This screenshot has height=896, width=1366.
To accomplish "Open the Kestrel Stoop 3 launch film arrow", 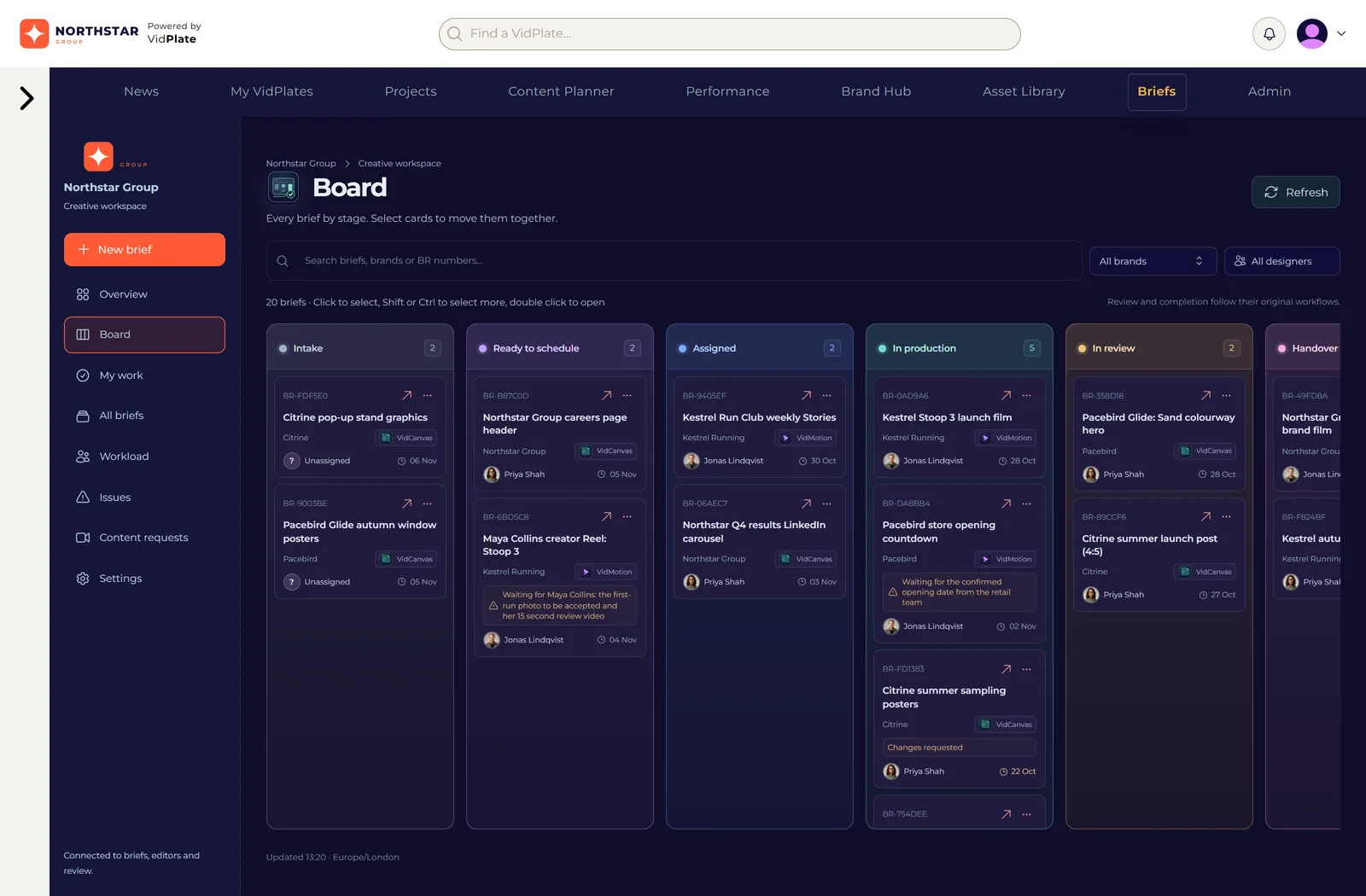I will 1007,395.
